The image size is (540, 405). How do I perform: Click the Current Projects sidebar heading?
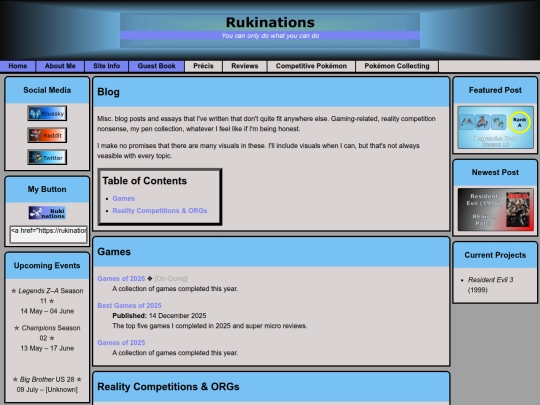point(495,255)
